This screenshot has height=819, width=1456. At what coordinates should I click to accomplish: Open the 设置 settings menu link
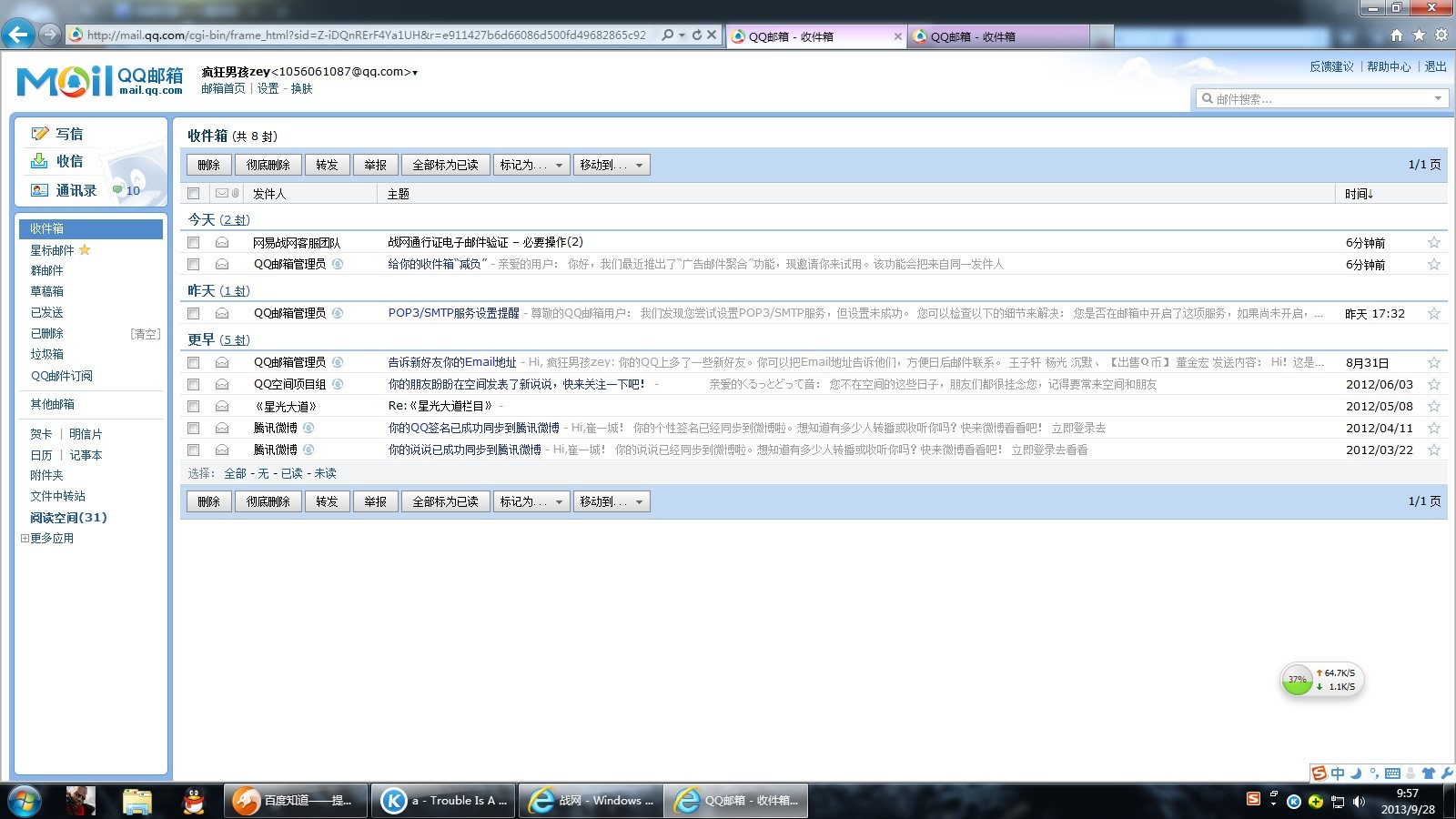point(268,89)
